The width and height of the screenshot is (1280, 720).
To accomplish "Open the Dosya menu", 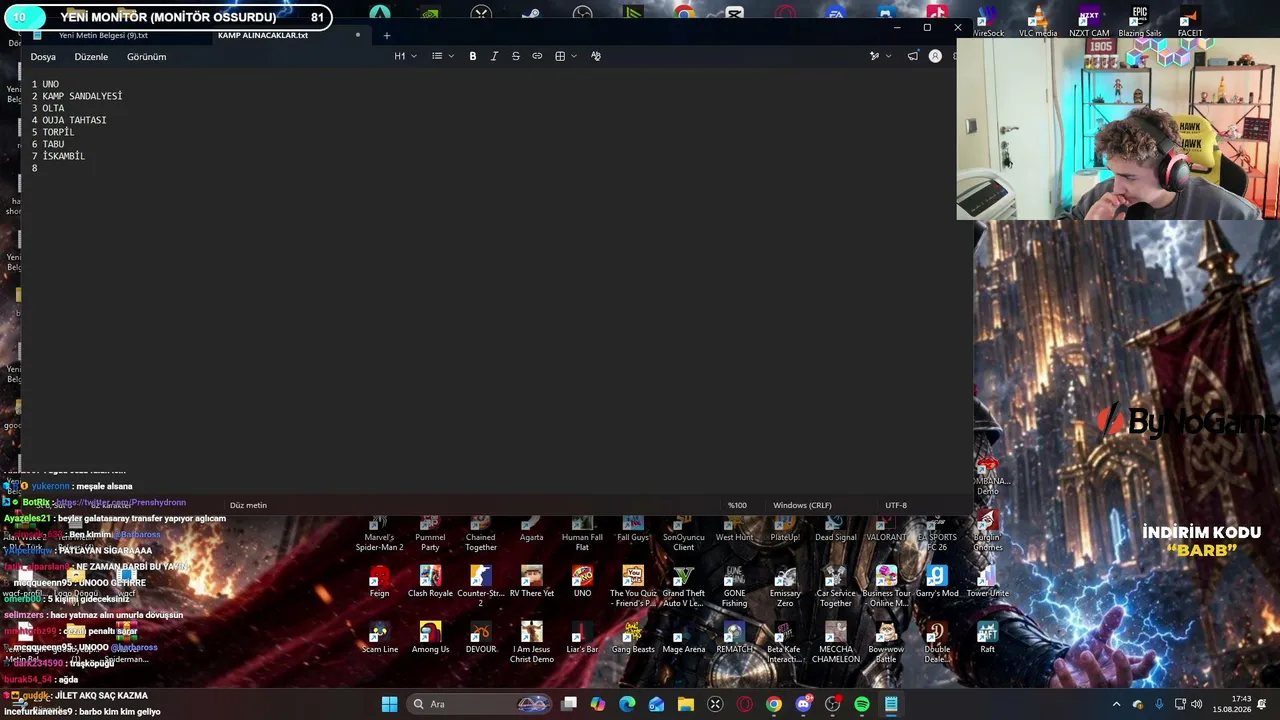I will click(43, 57).
